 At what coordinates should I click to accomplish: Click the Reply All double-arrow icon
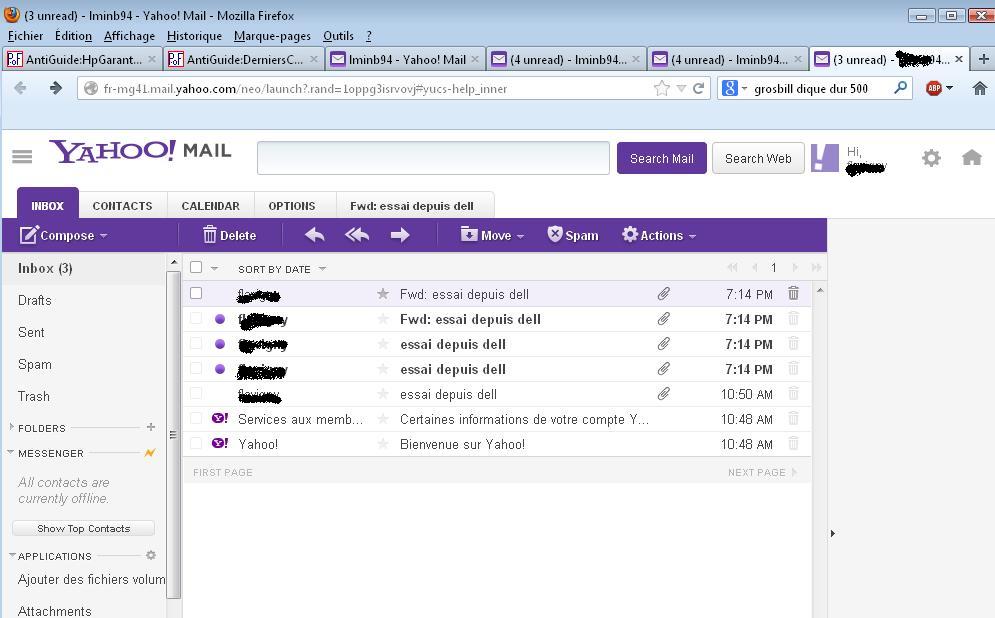click(x=357, y=235)
